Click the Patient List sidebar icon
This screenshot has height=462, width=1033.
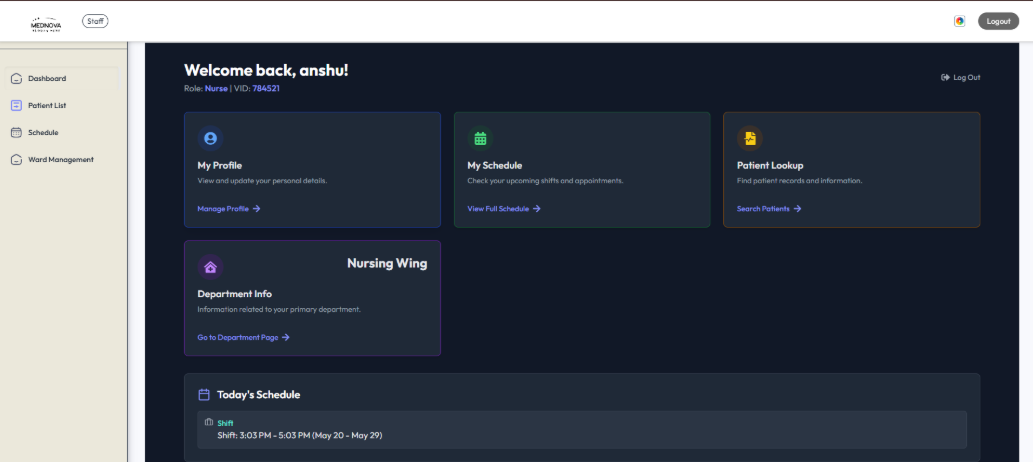click(17, 105)
